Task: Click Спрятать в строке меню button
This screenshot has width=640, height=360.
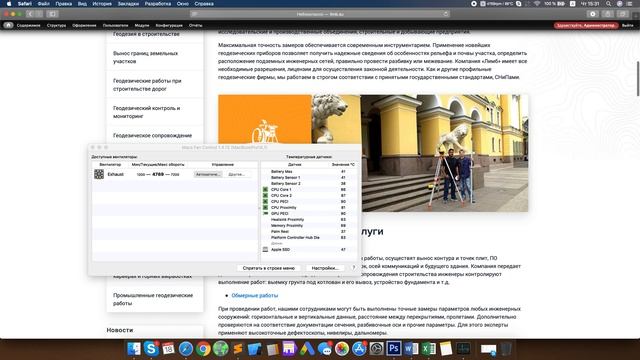Action: pos(269,268)
